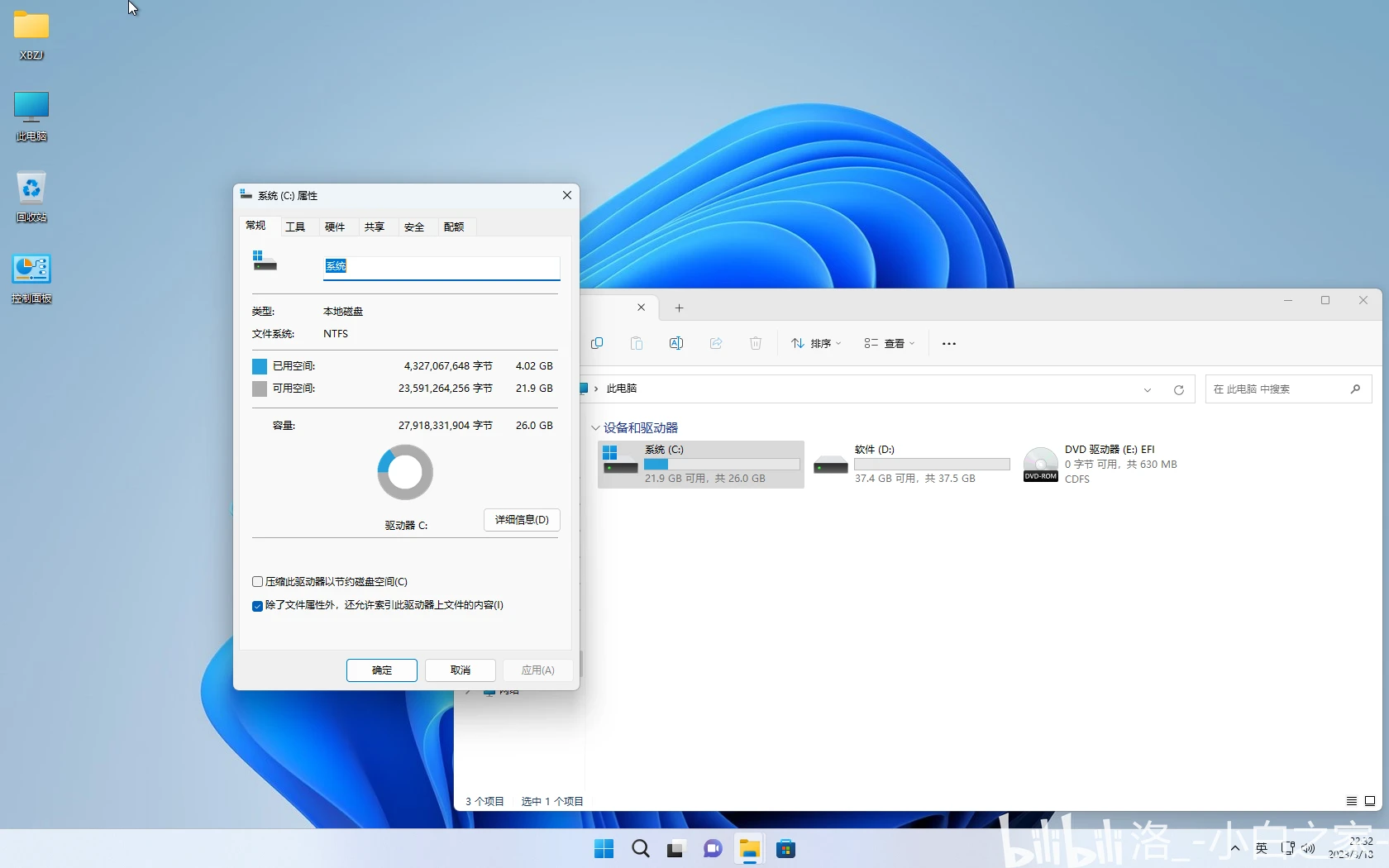Switch to the 安全 tab
The image size is (1389, 868).
414,227
